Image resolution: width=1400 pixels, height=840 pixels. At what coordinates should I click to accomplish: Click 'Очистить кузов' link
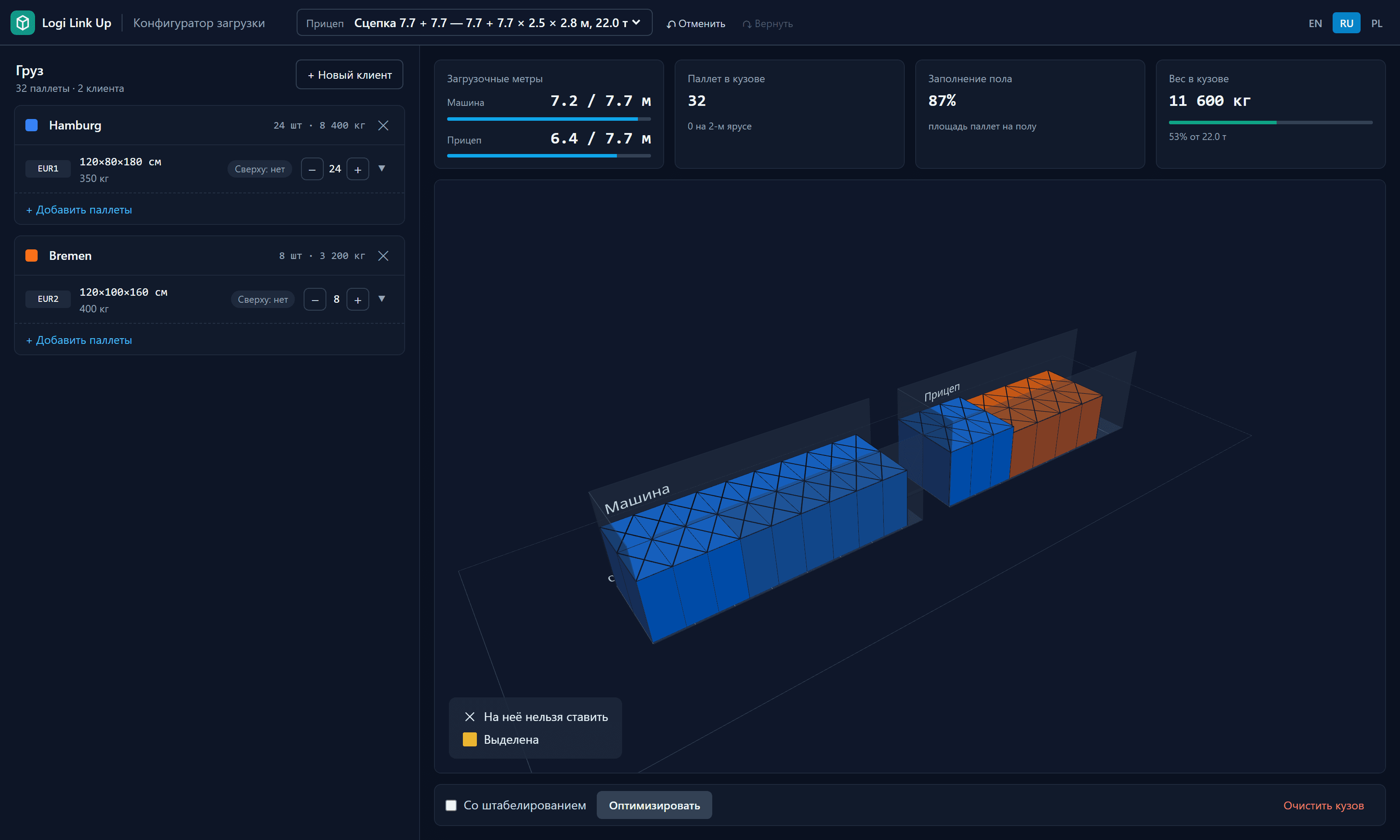point(1323,805)
